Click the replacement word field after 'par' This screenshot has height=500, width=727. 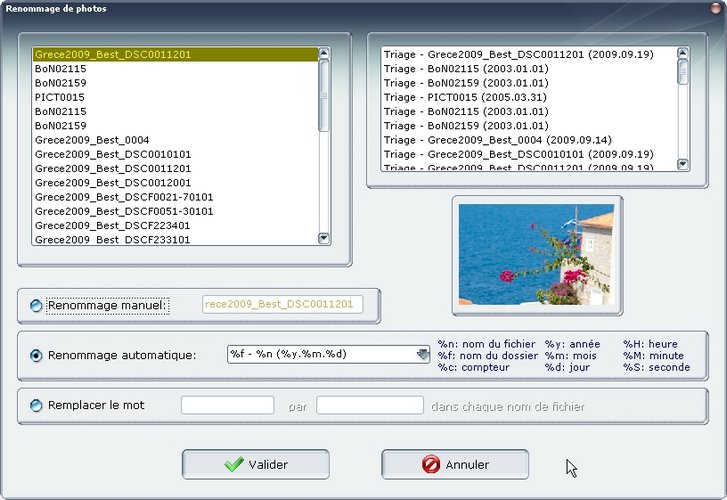click(x=370, y=405)
